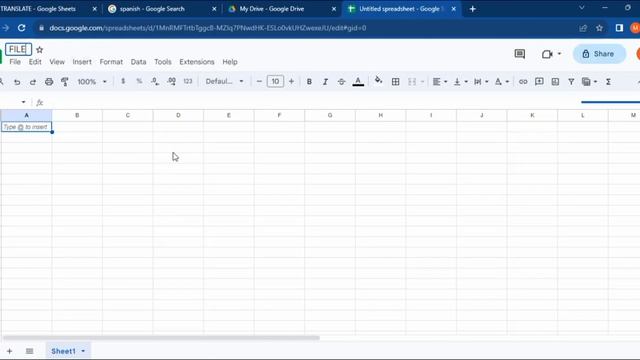This screenshot has width=640, height=360.
Task: Print the spreadsheet using printer icon
Action: (49, 82)
